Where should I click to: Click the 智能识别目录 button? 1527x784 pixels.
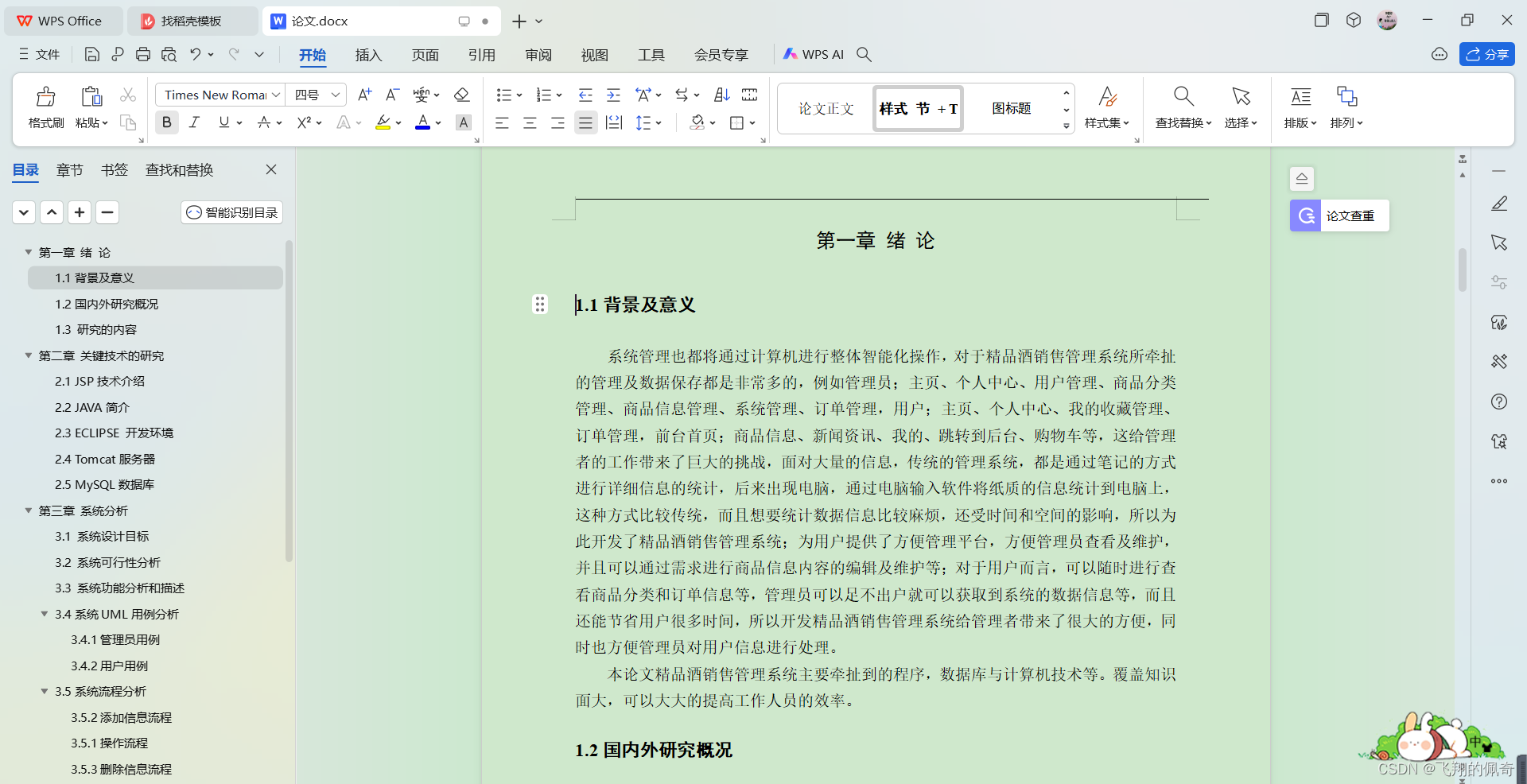click(231, 212)
